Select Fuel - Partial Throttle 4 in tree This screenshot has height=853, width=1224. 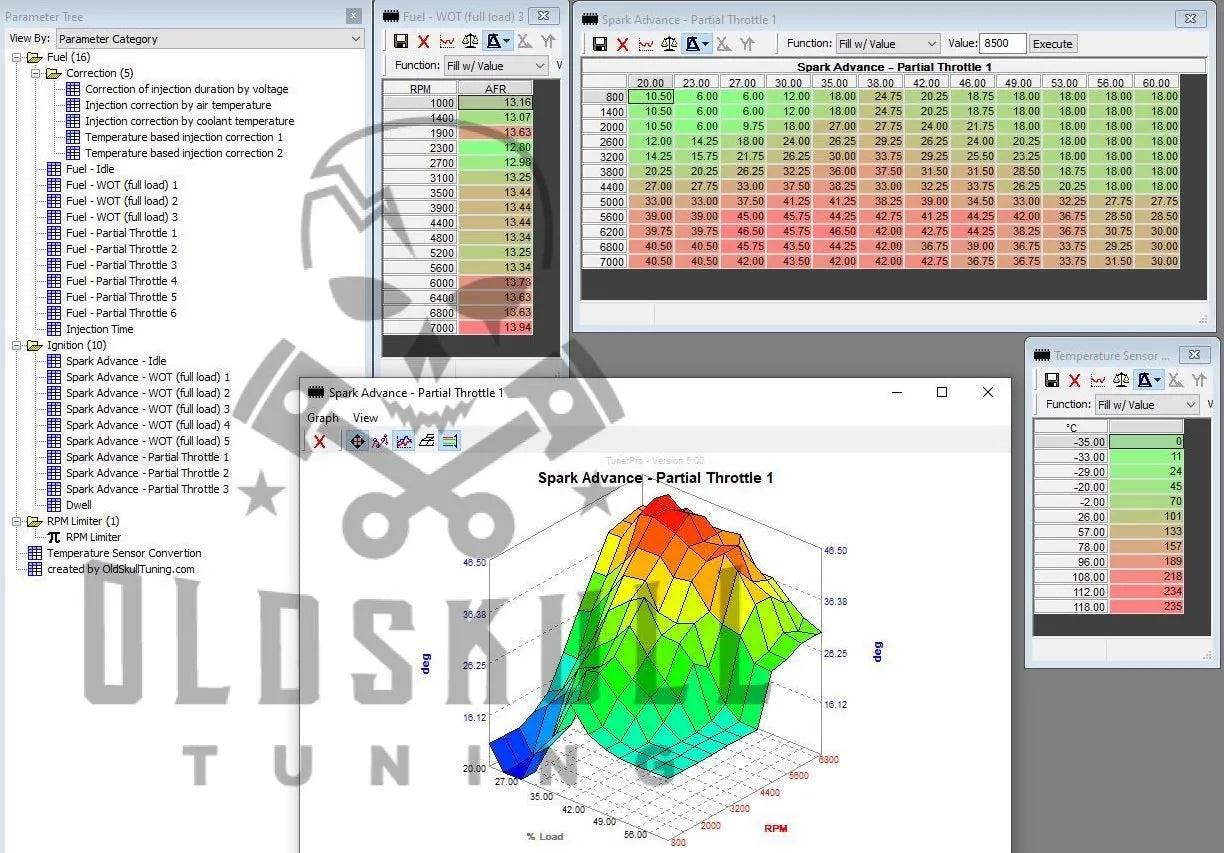121,281
